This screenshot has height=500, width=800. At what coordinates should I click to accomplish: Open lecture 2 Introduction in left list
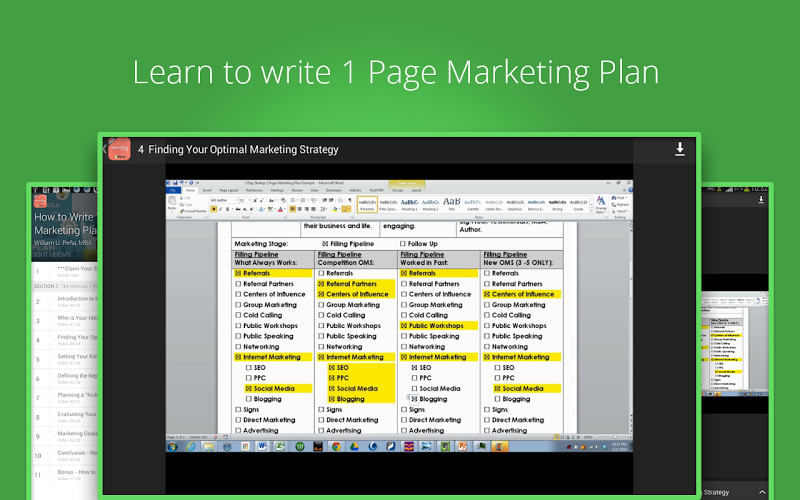[x=64, y=302]
